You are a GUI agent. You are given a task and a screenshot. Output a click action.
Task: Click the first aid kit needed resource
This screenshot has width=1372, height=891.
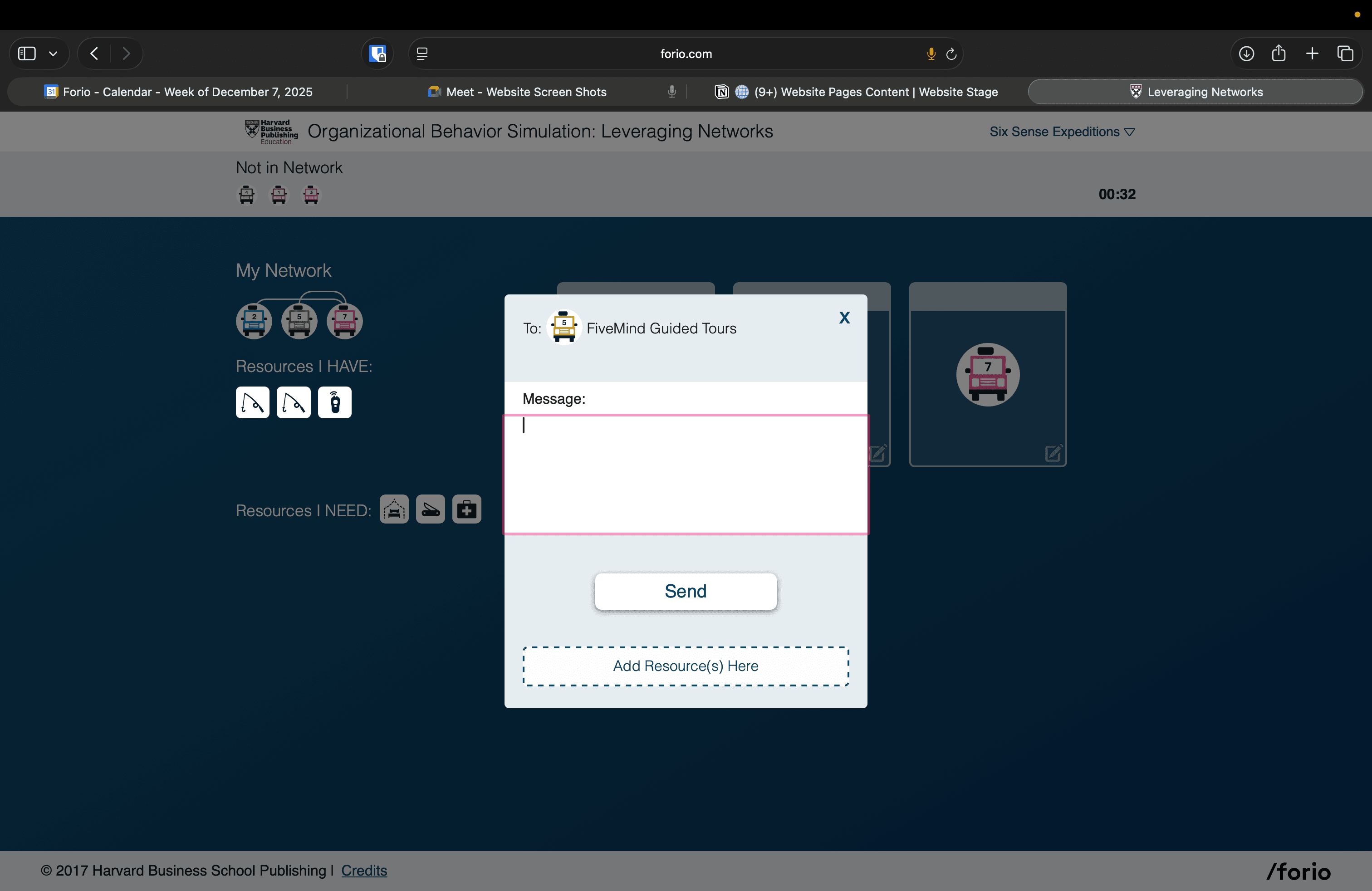[x=466, y=509]
